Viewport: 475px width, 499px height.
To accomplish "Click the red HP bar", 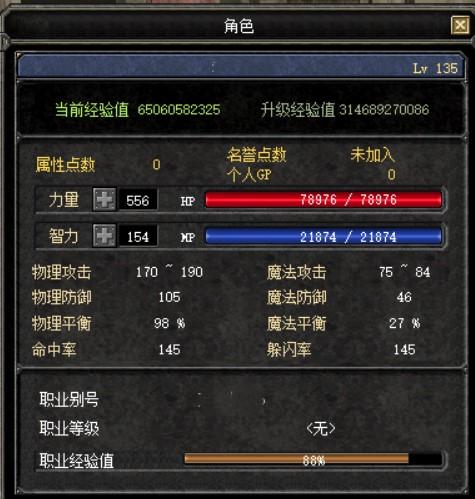I will tap(324, 200).
